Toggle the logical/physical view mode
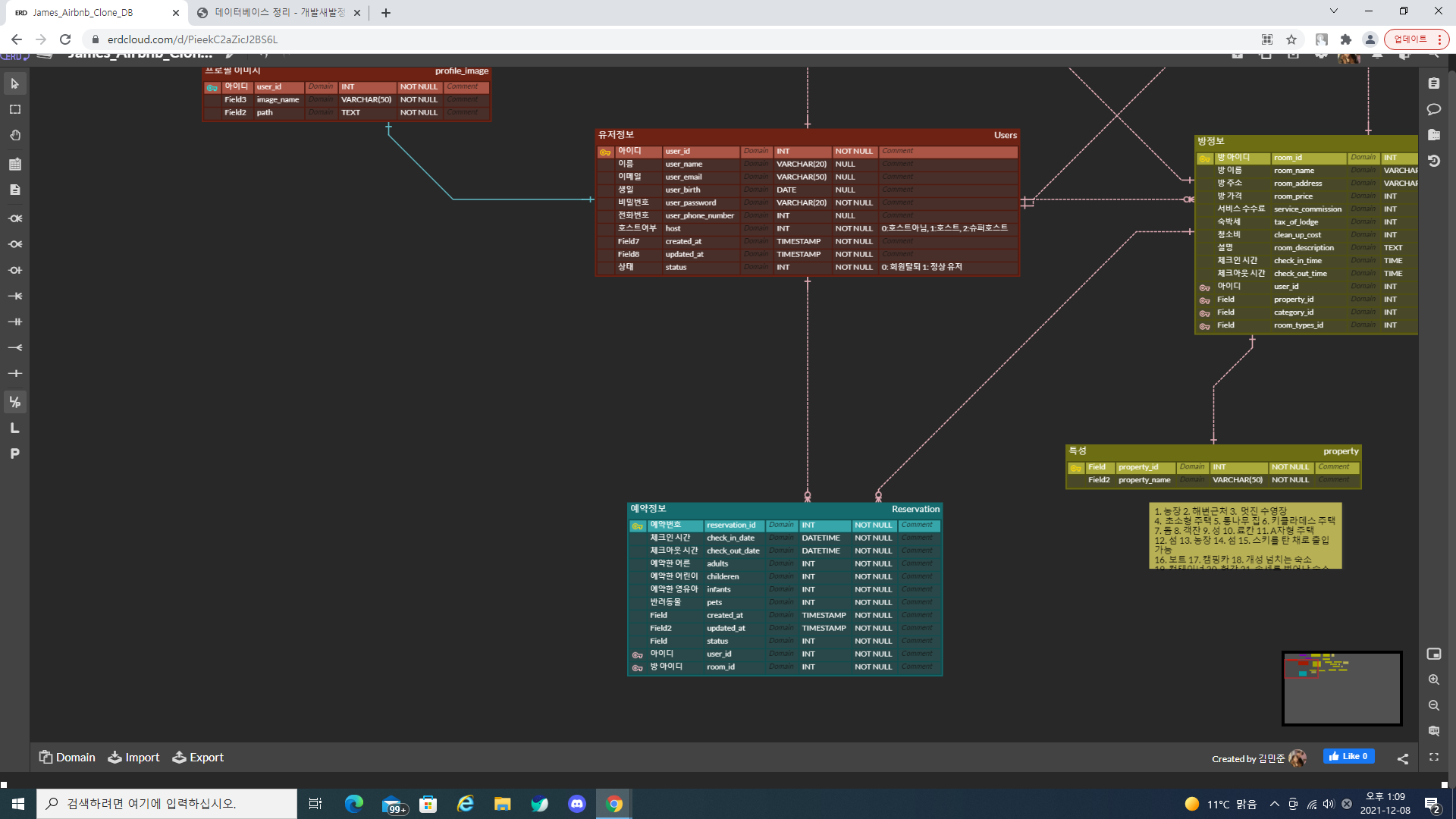This screenshot has width=1456, height=819. click(x=14, y=402)
